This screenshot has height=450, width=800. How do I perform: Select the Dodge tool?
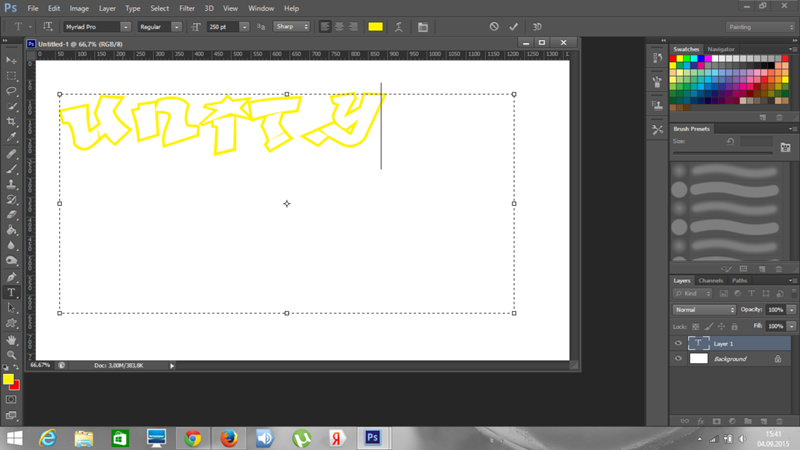[11, 261]
